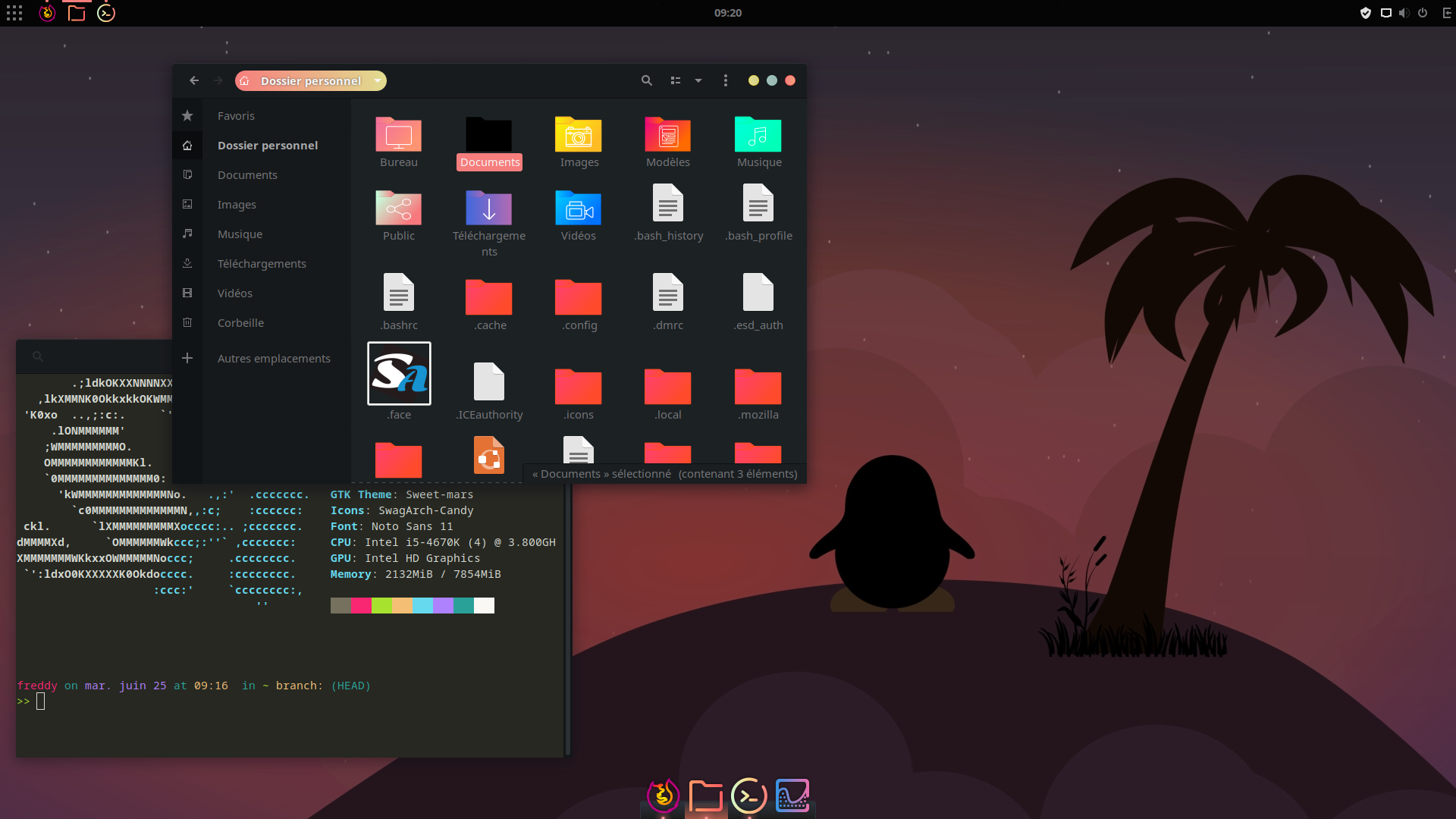Open the applications grid in top panel
Image resolution: width=1456 pixels, height=819 pixels.
(14, 13)
